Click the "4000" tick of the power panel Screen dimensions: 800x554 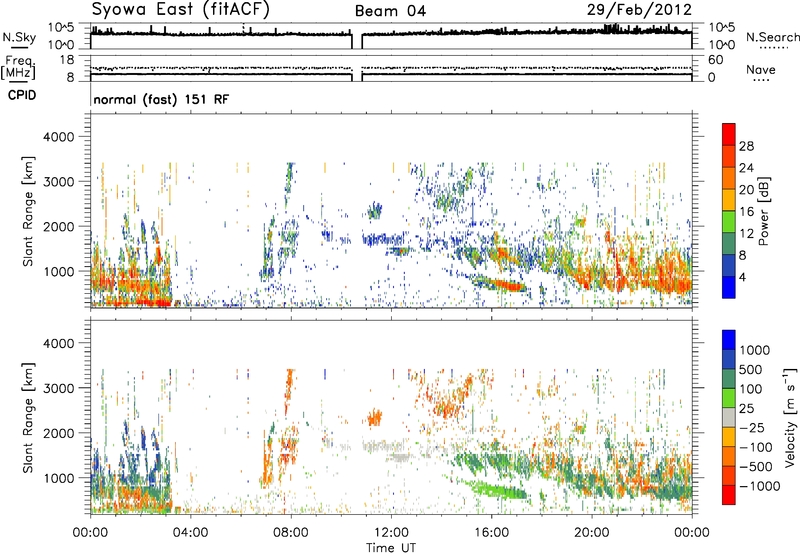coord(58,137)
